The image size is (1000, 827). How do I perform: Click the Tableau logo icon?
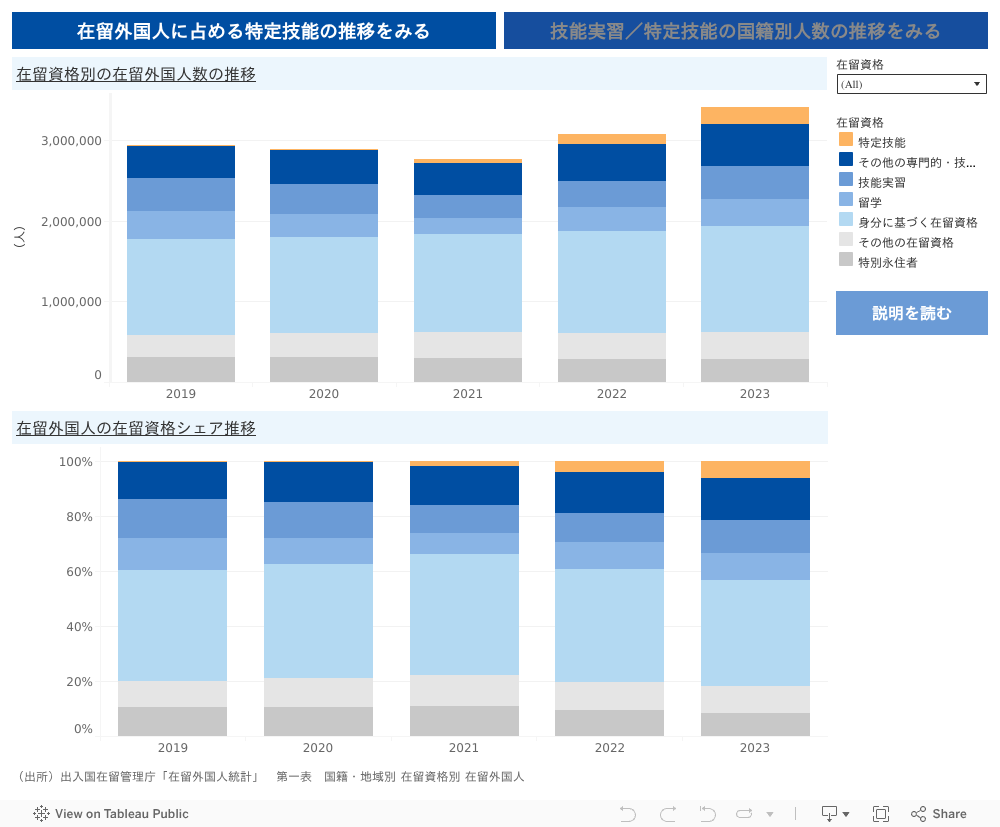(x=42, y=814)
